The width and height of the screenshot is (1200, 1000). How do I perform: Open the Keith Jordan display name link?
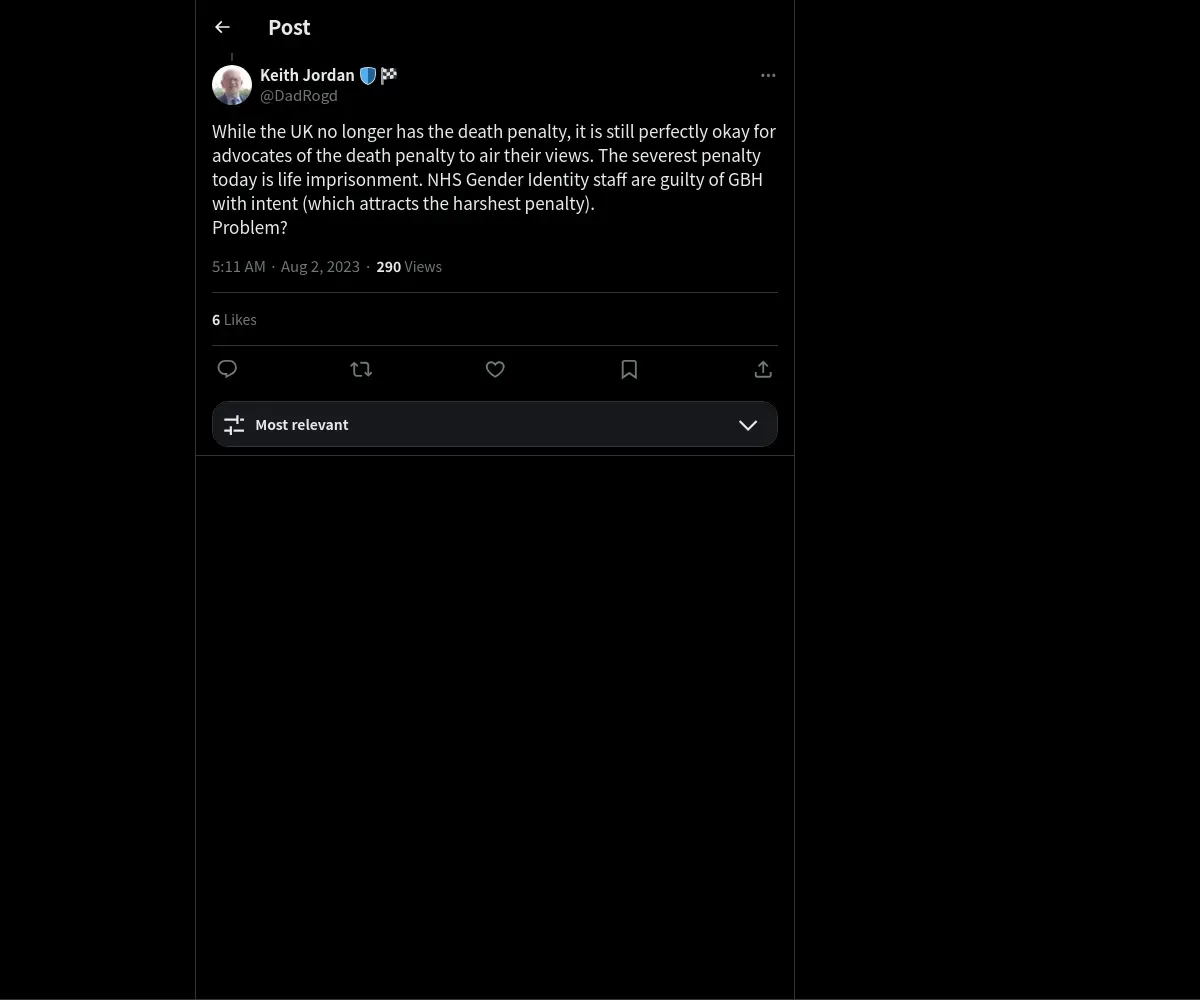coord(307,75)
